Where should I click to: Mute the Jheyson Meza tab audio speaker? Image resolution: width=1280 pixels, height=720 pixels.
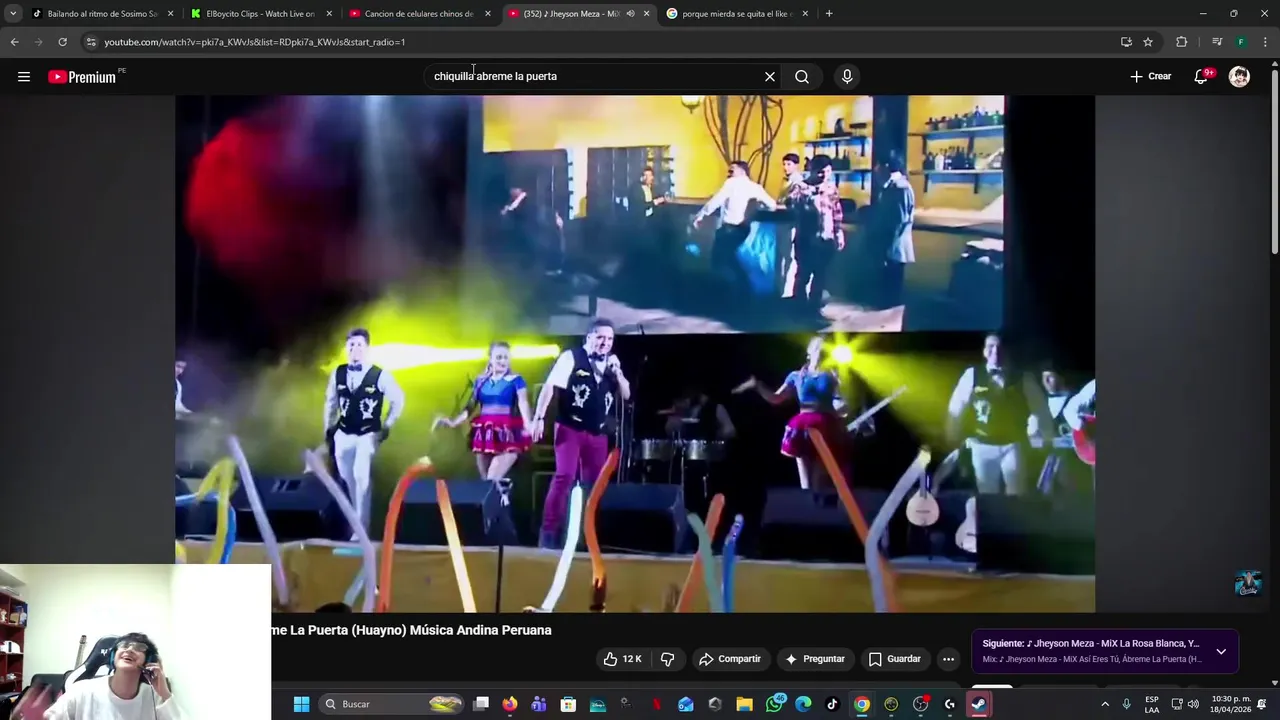[x=630, y=14]
